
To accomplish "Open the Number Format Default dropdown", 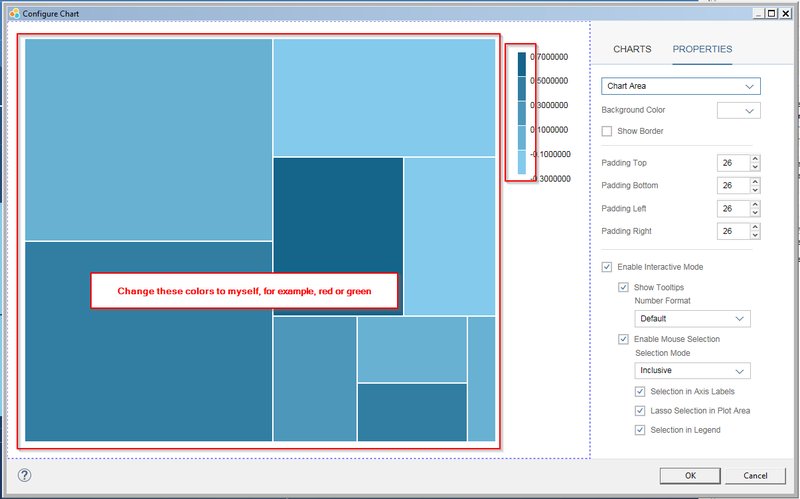I will (692, 319).
